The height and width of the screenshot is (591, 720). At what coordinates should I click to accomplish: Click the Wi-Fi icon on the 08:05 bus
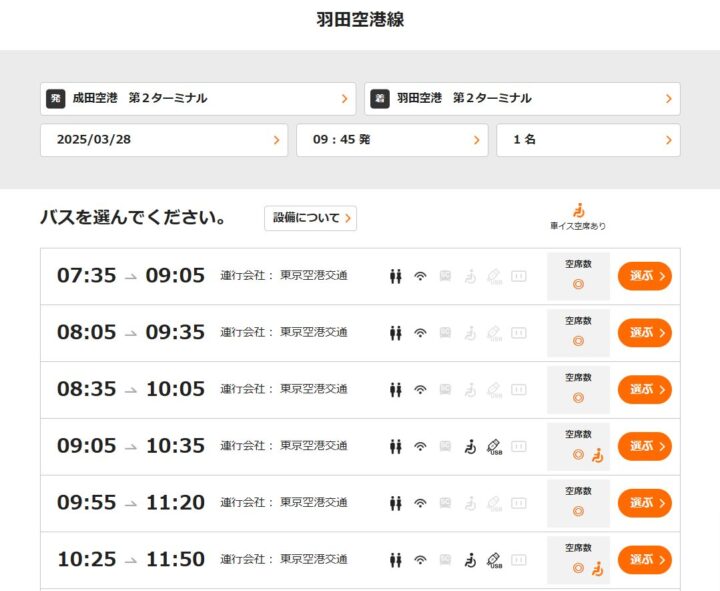(420, 333)
